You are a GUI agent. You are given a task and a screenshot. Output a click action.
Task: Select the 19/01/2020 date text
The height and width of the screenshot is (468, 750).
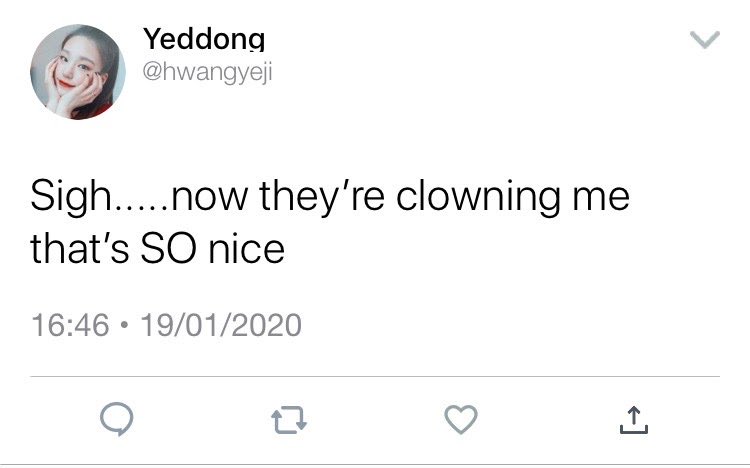pos(221,325)
